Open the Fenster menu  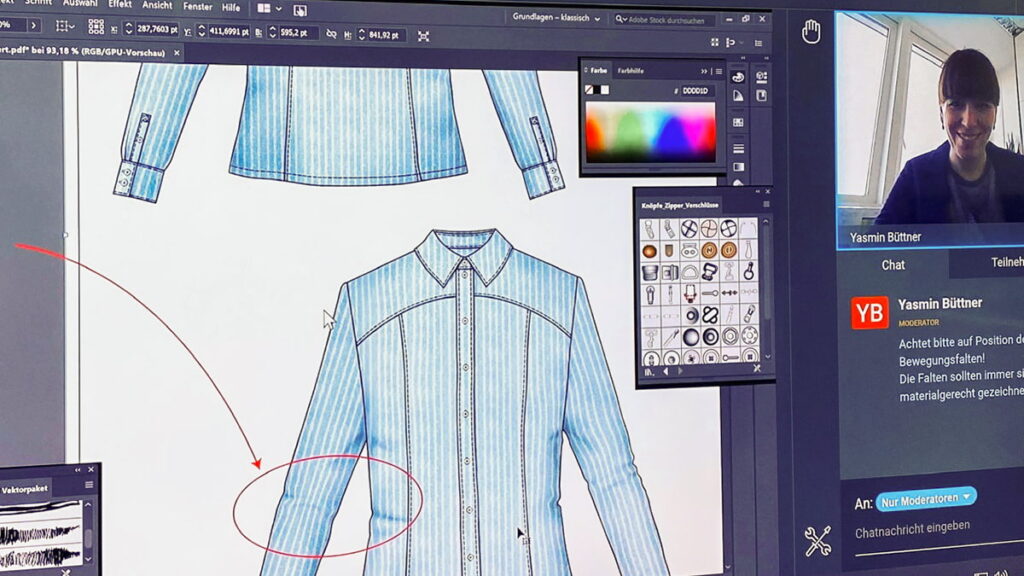click(197, 7)
